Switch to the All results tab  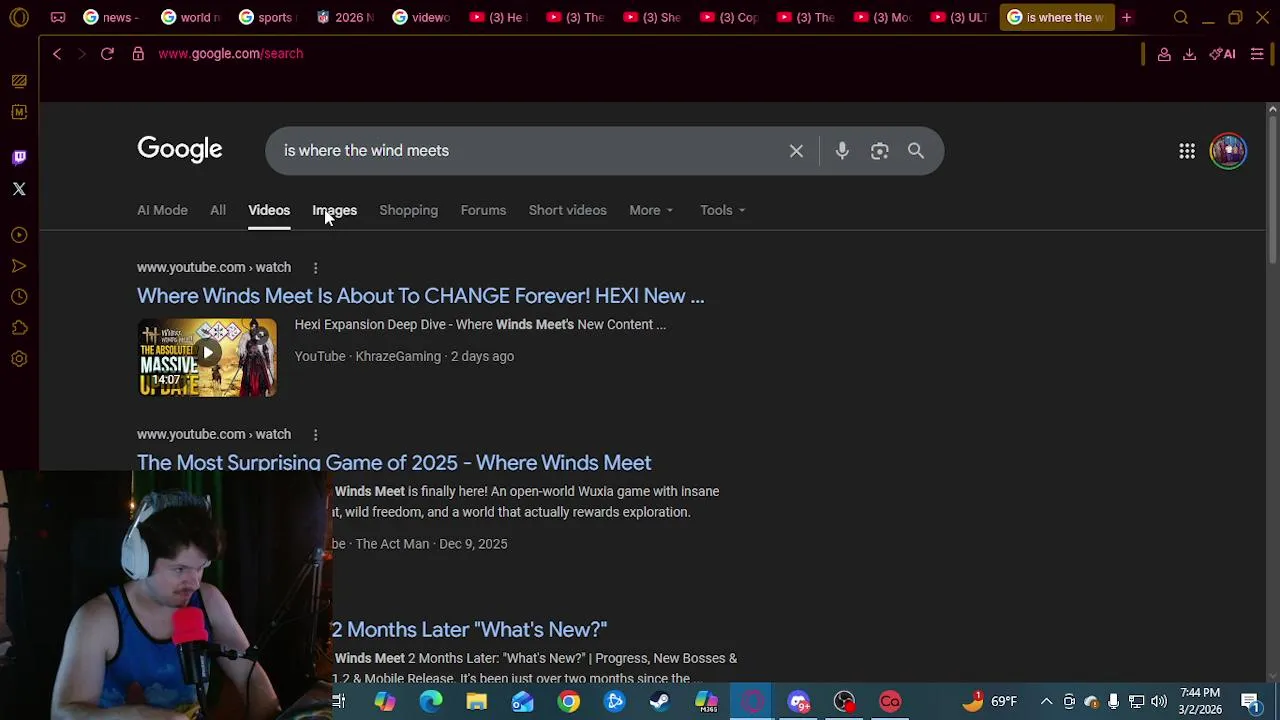(218, 210)
